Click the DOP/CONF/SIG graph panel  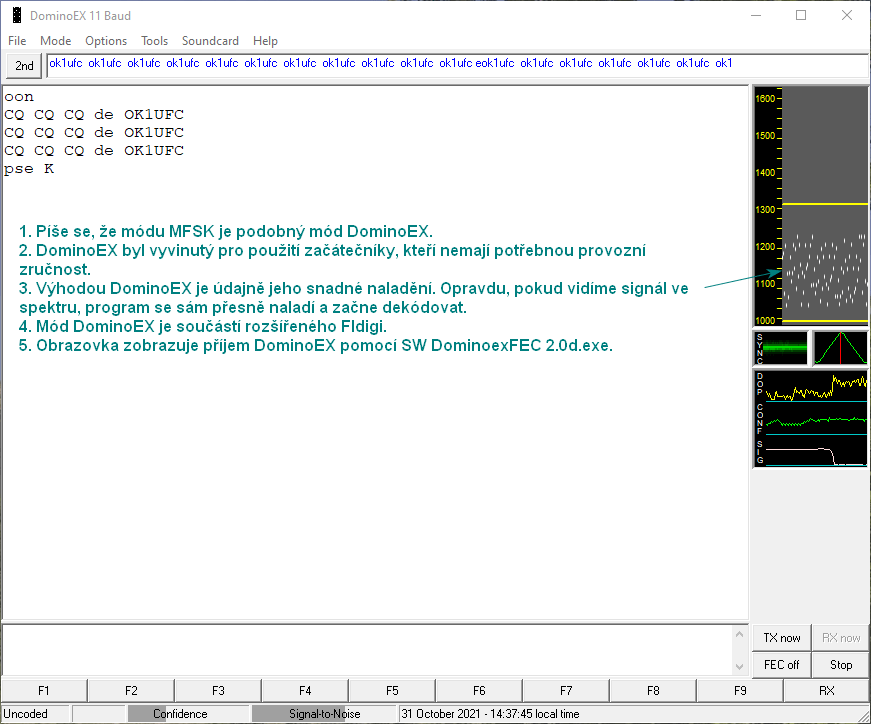810,418
